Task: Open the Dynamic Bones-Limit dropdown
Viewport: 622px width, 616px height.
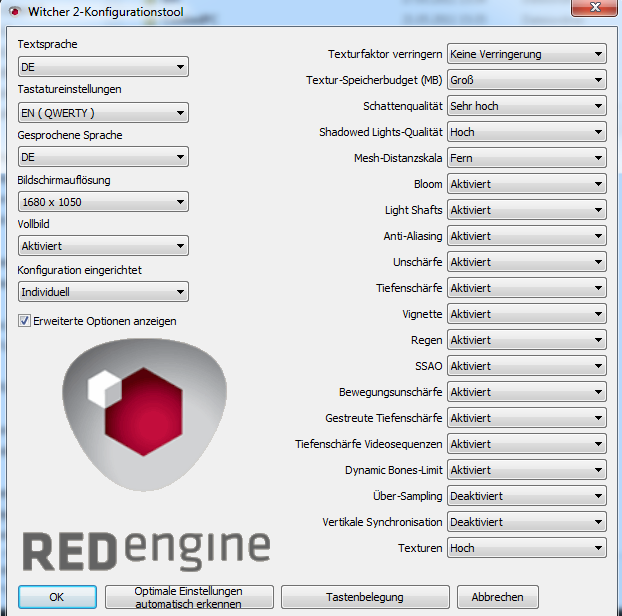Action: pyautogui.click(x=527, y=470)
